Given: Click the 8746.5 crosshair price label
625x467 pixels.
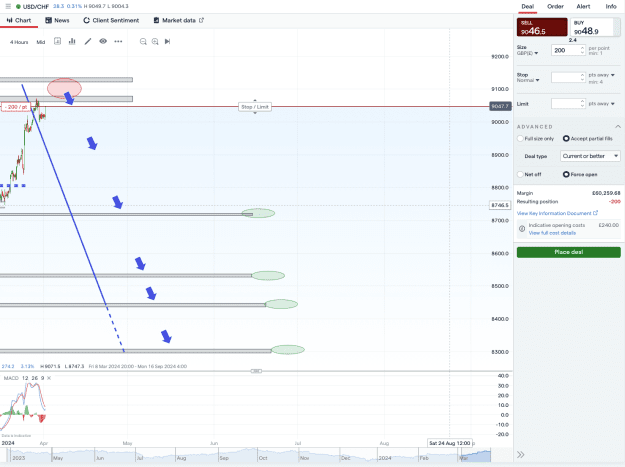Looking at the screenshot, I should (x=500, y=205).
